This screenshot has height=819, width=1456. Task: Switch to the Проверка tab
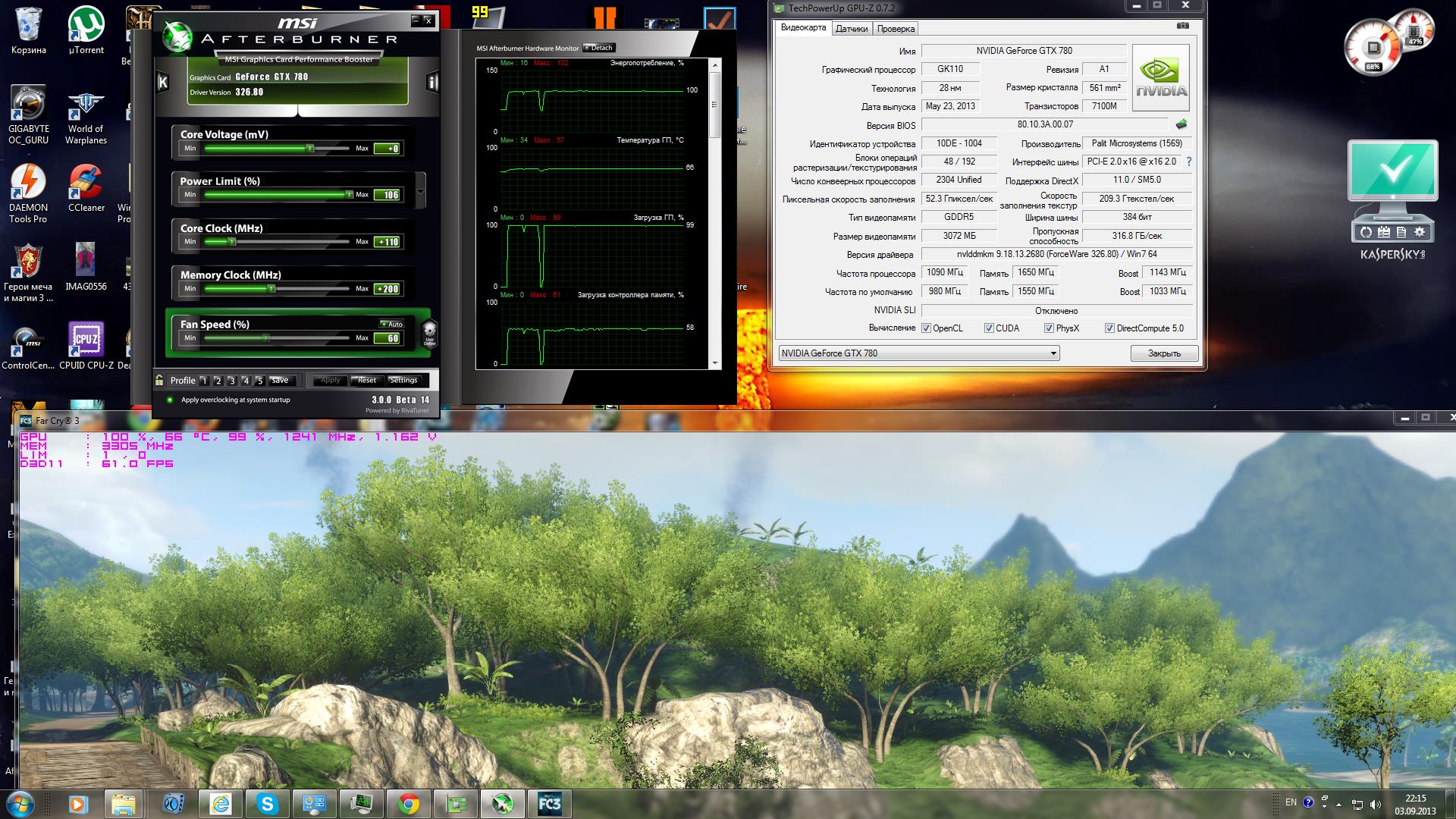coord(896,29)
